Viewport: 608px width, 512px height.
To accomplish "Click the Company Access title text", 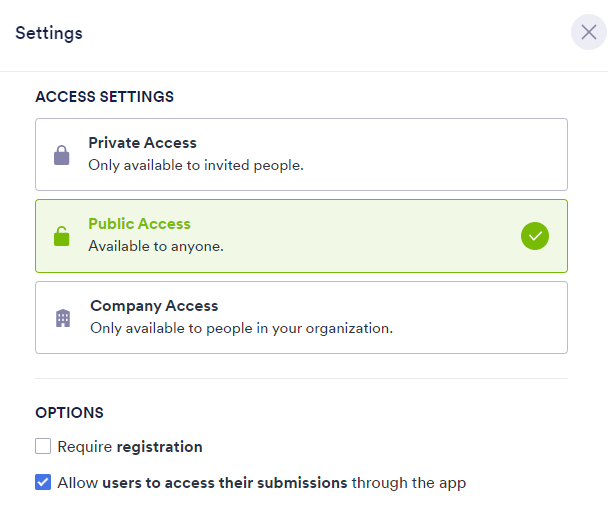I will [x=154, y=306].
